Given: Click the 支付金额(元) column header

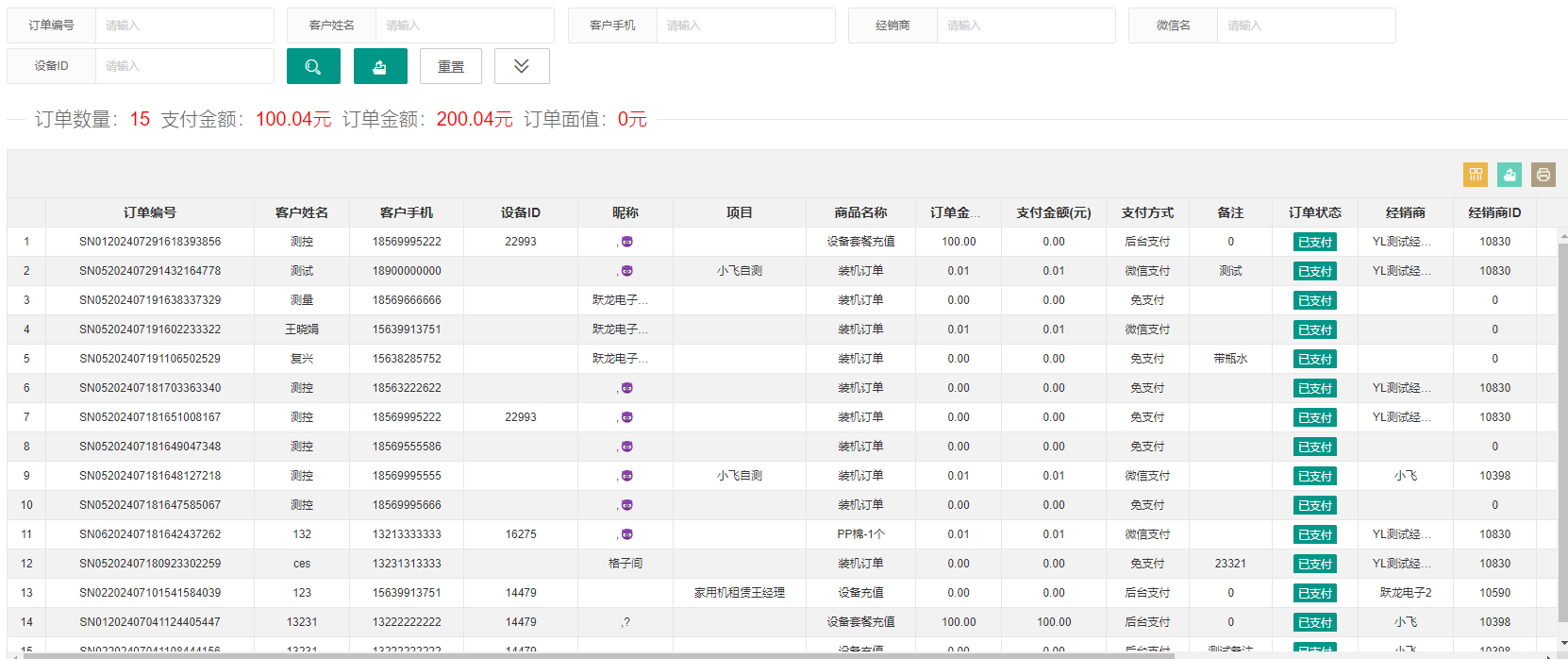Looking at the screenshot, I should pos(1054,212).
